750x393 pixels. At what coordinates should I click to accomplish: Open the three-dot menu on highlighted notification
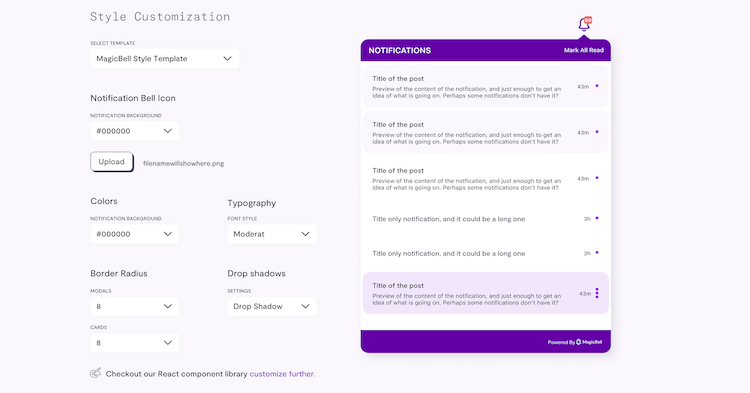pyautogui.click(x=597, y=293)
